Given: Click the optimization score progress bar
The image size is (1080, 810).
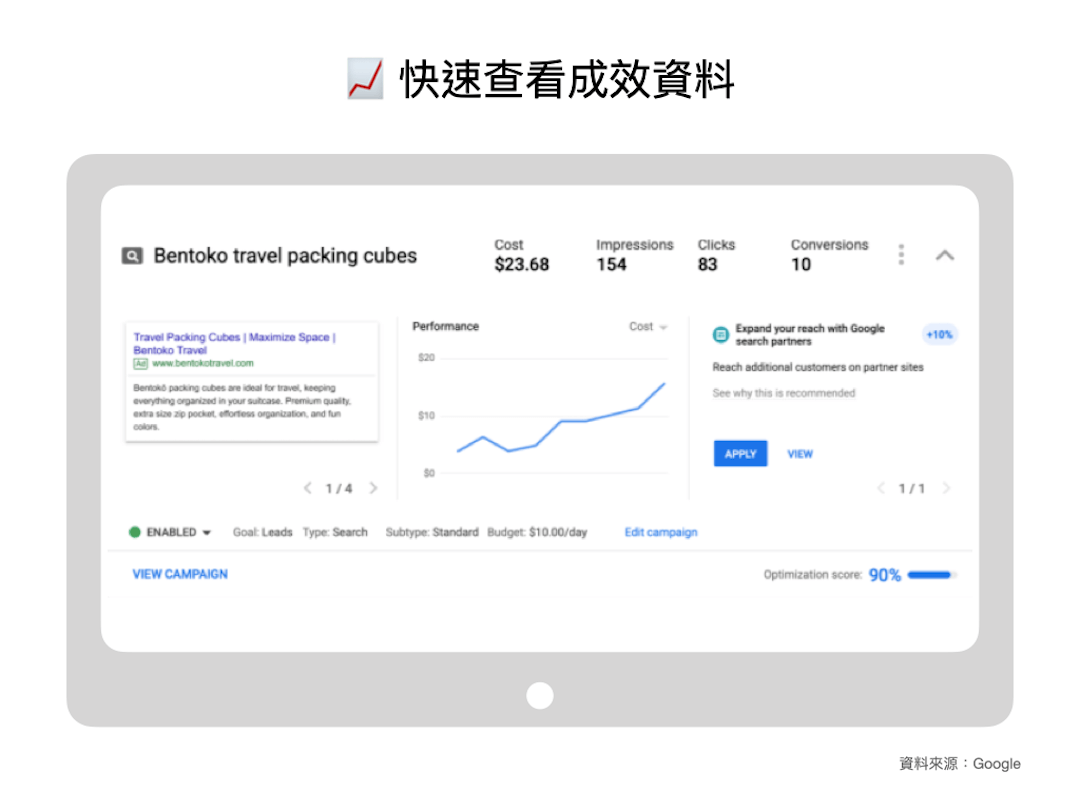Looking at the screenshot, I should [x=932, y=575].
